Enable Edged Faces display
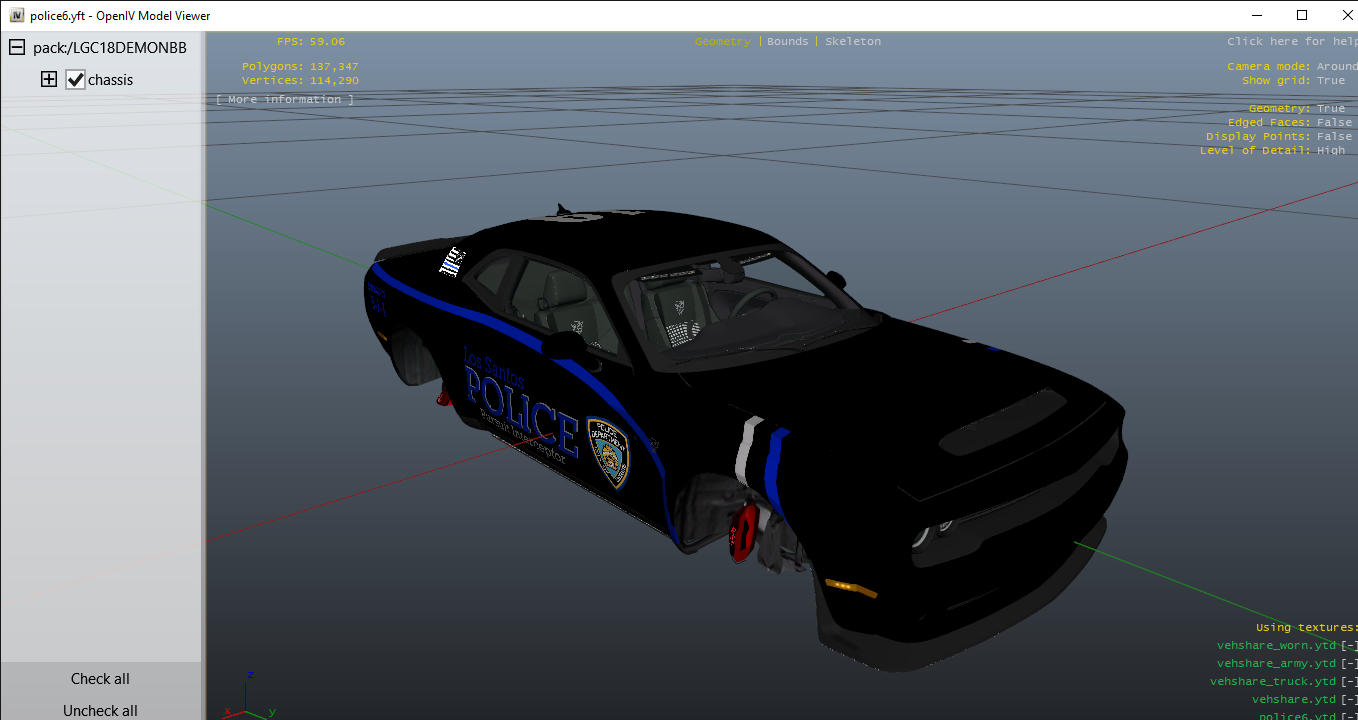 (x=1333, y=123)
